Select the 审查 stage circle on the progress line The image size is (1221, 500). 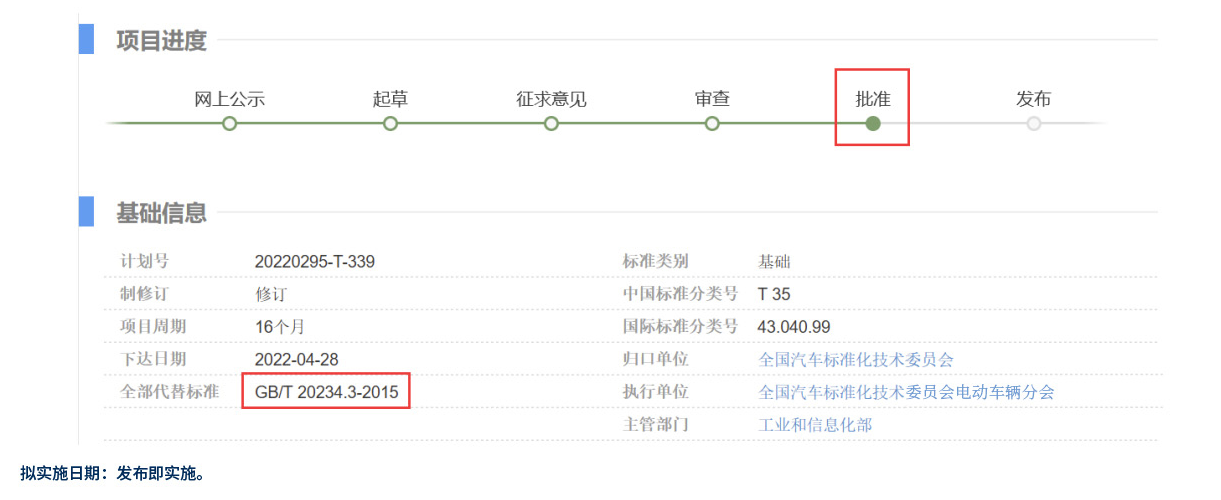click(712, 124)
